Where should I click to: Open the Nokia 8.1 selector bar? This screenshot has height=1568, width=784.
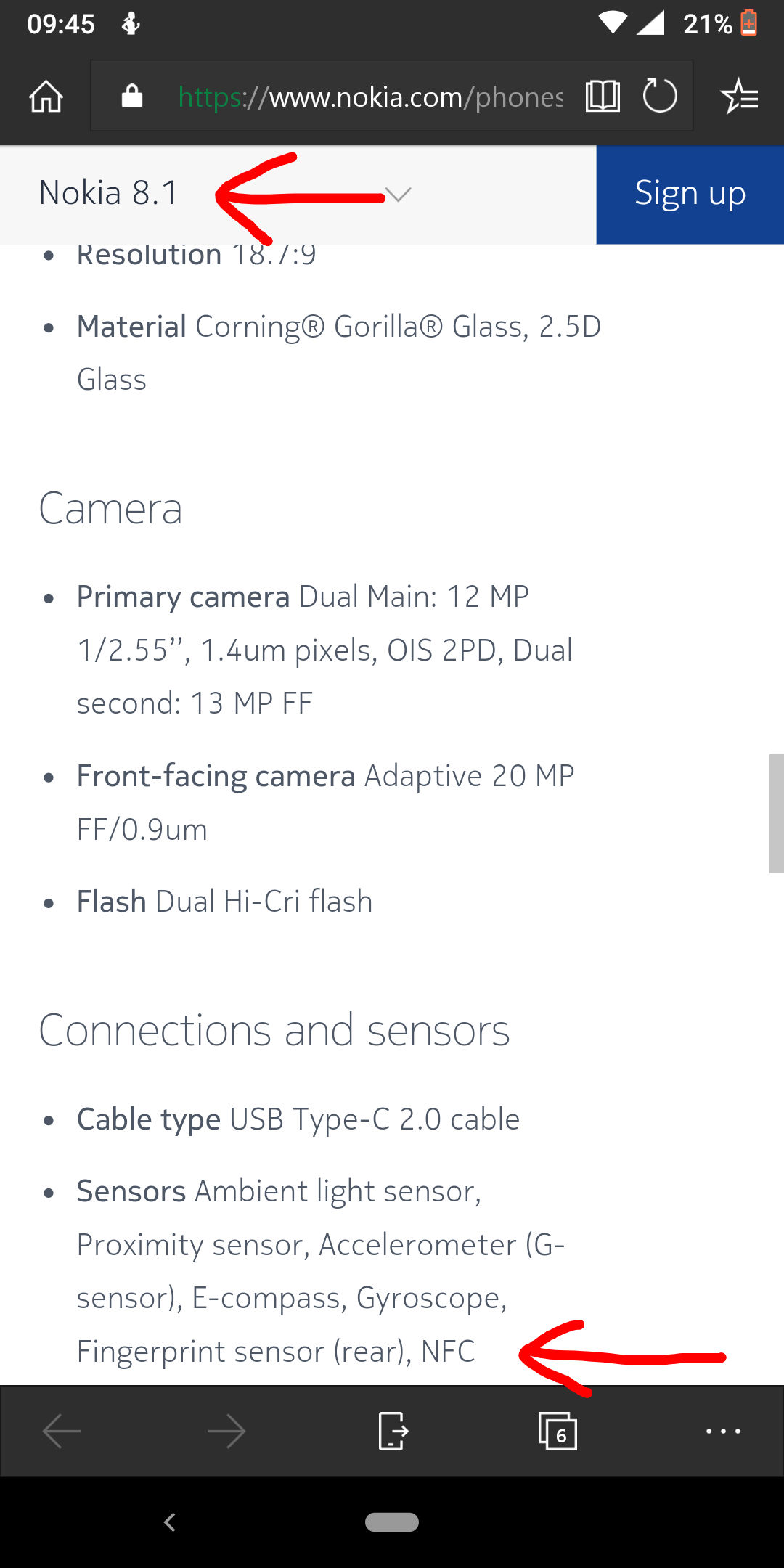(298, 195)
